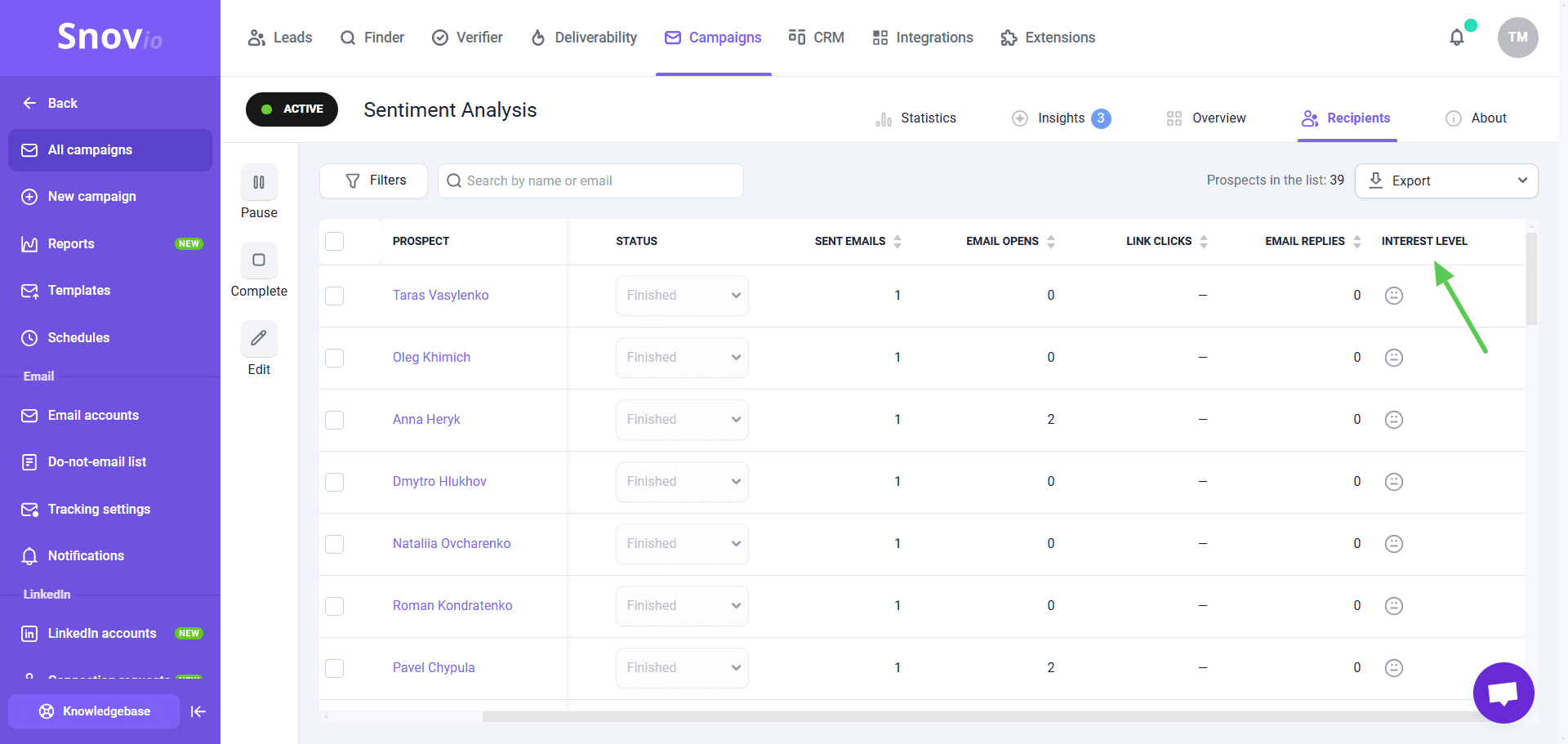Sort by Sent Emails column arrows
The height and width of the screenshot is (744, 1568).
(x=898, y=242)
